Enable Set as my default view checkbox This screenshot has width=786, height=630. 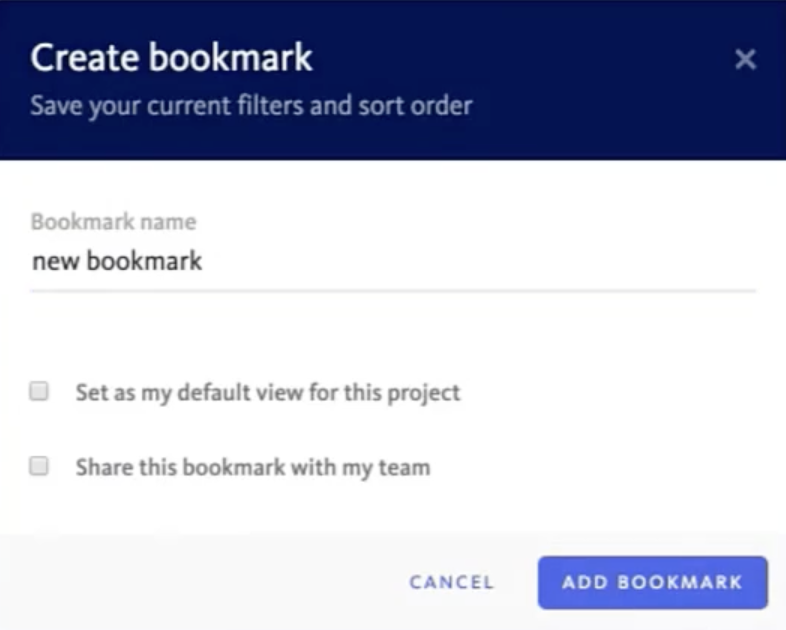pos(39,391)
